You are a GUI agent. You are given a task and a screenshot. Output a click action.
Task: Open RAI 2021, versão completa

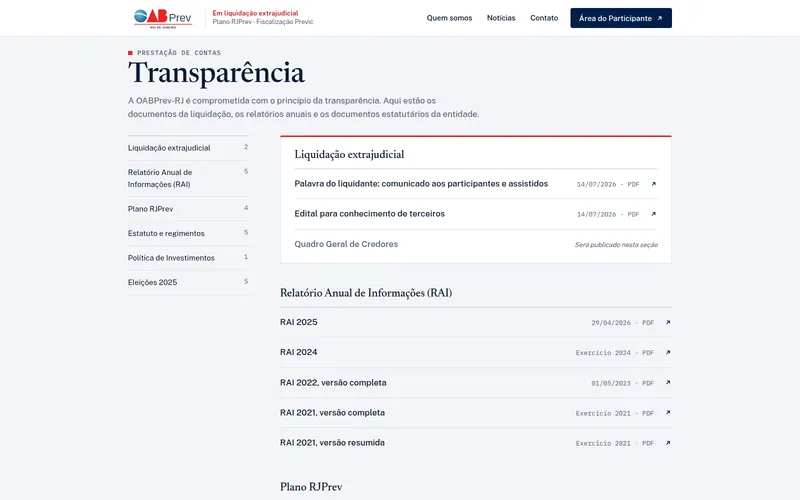coord(332,413)
